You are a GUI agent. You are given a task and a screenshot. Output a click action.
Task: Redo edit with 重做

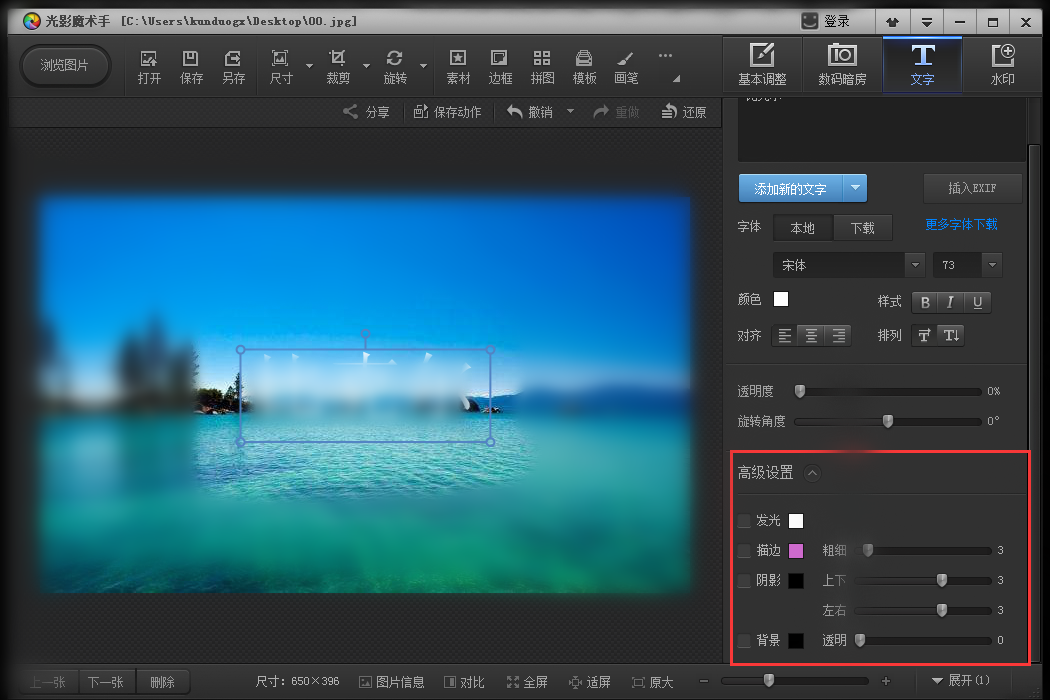(x=616, y=112)
